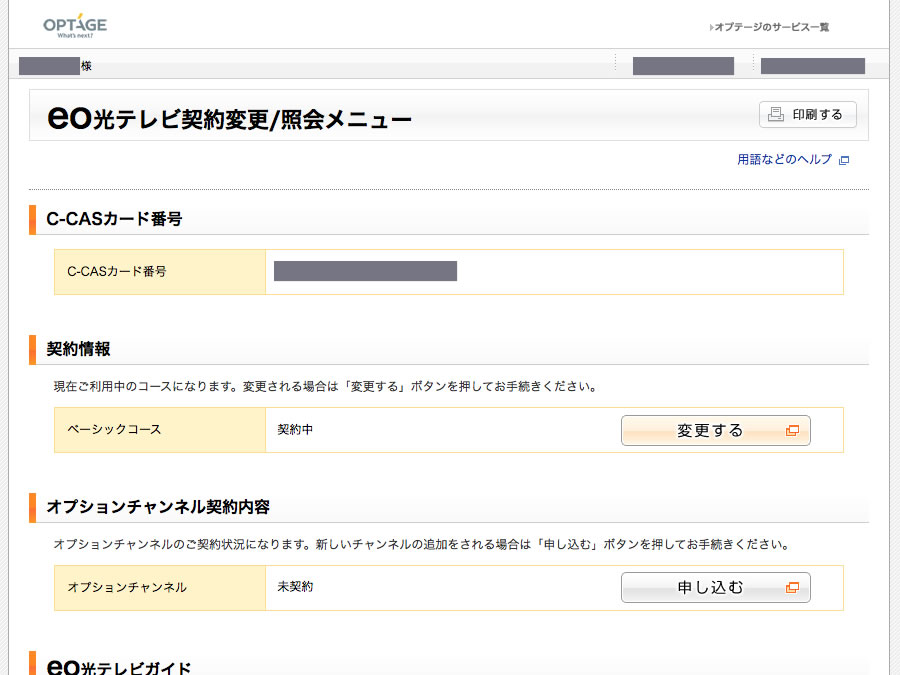900x675 pixels.
Task: Click the new-window icon beside 用語などのヘルプ
Action: coord(844,160)
